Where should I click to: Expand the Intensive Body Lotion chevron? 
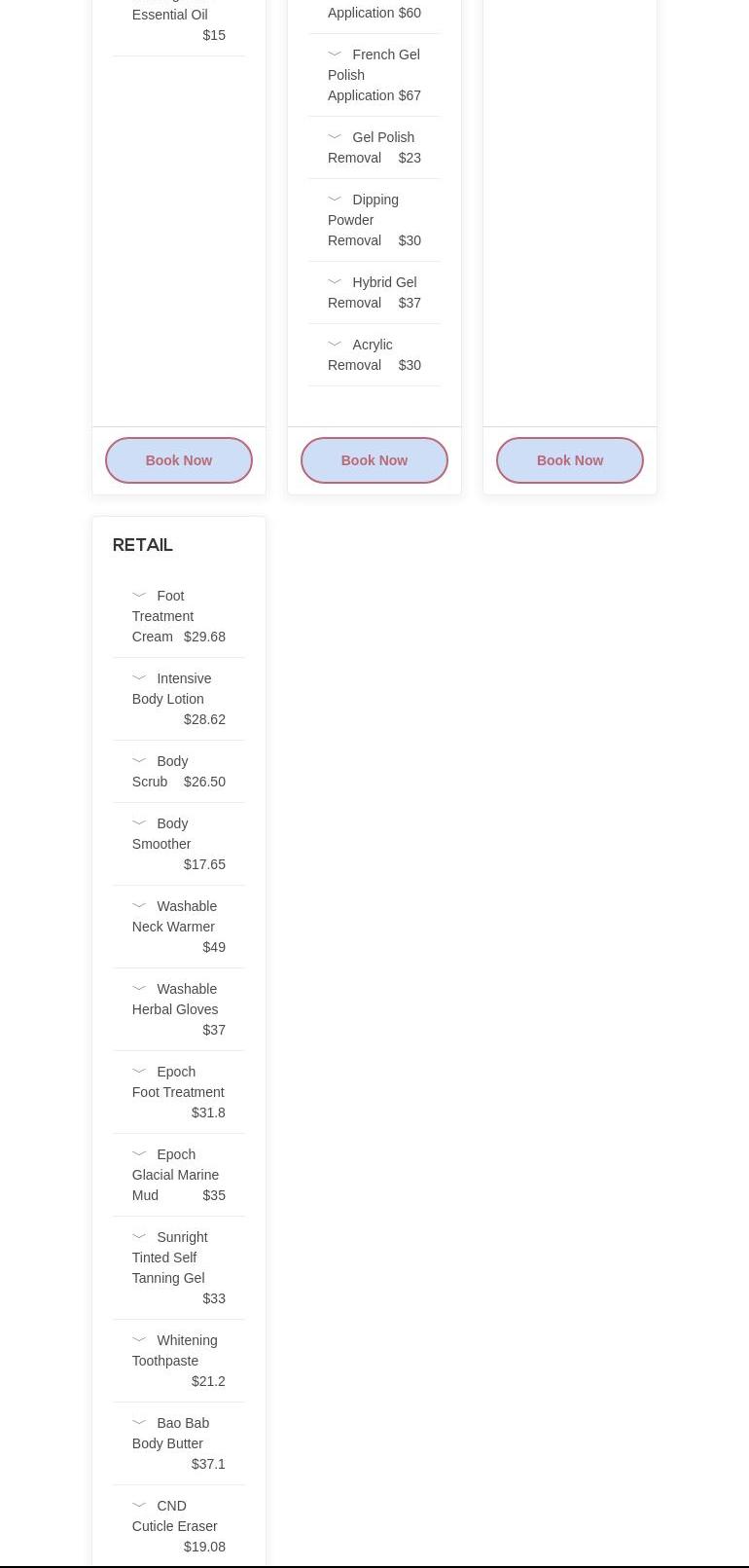[x=139, y=678]
